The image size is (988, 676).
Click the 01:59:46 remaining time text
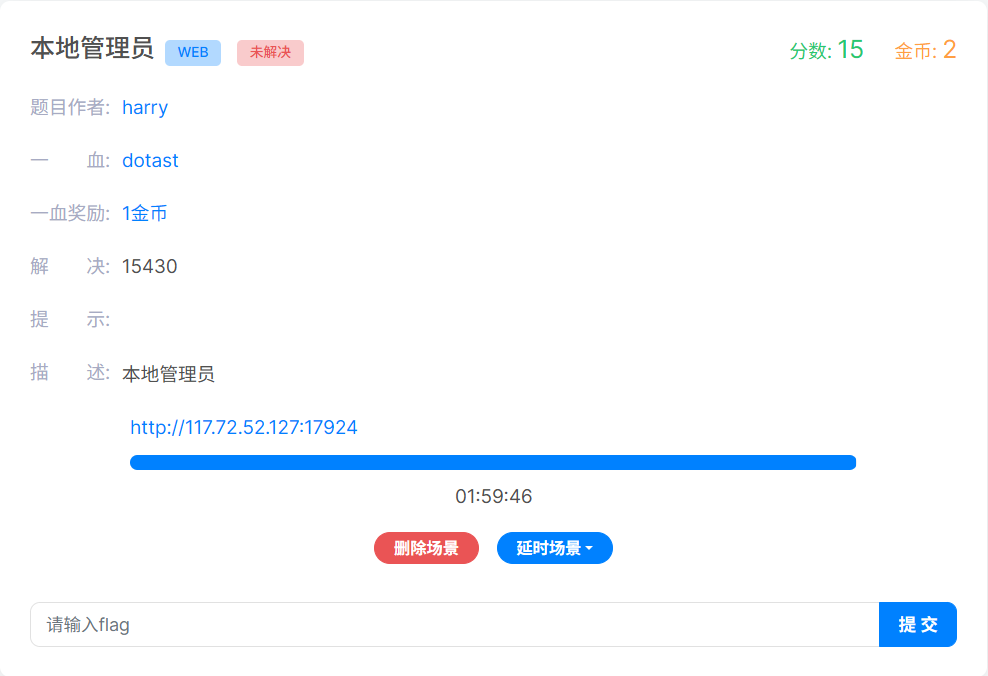pyautogui.click(x=493, y=496)
